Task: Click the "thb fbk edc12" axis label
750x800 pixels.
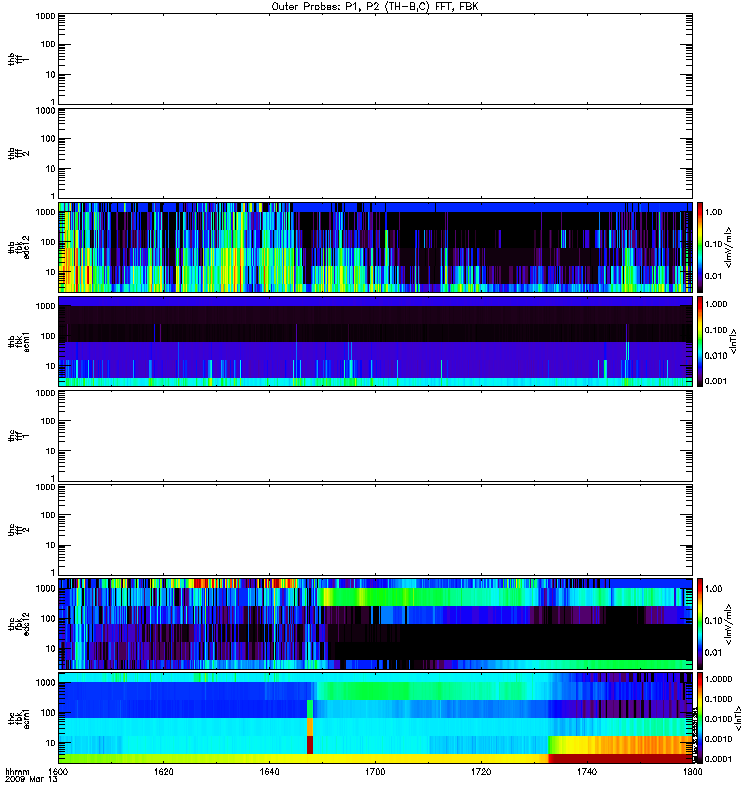Action: pos(18,247)
